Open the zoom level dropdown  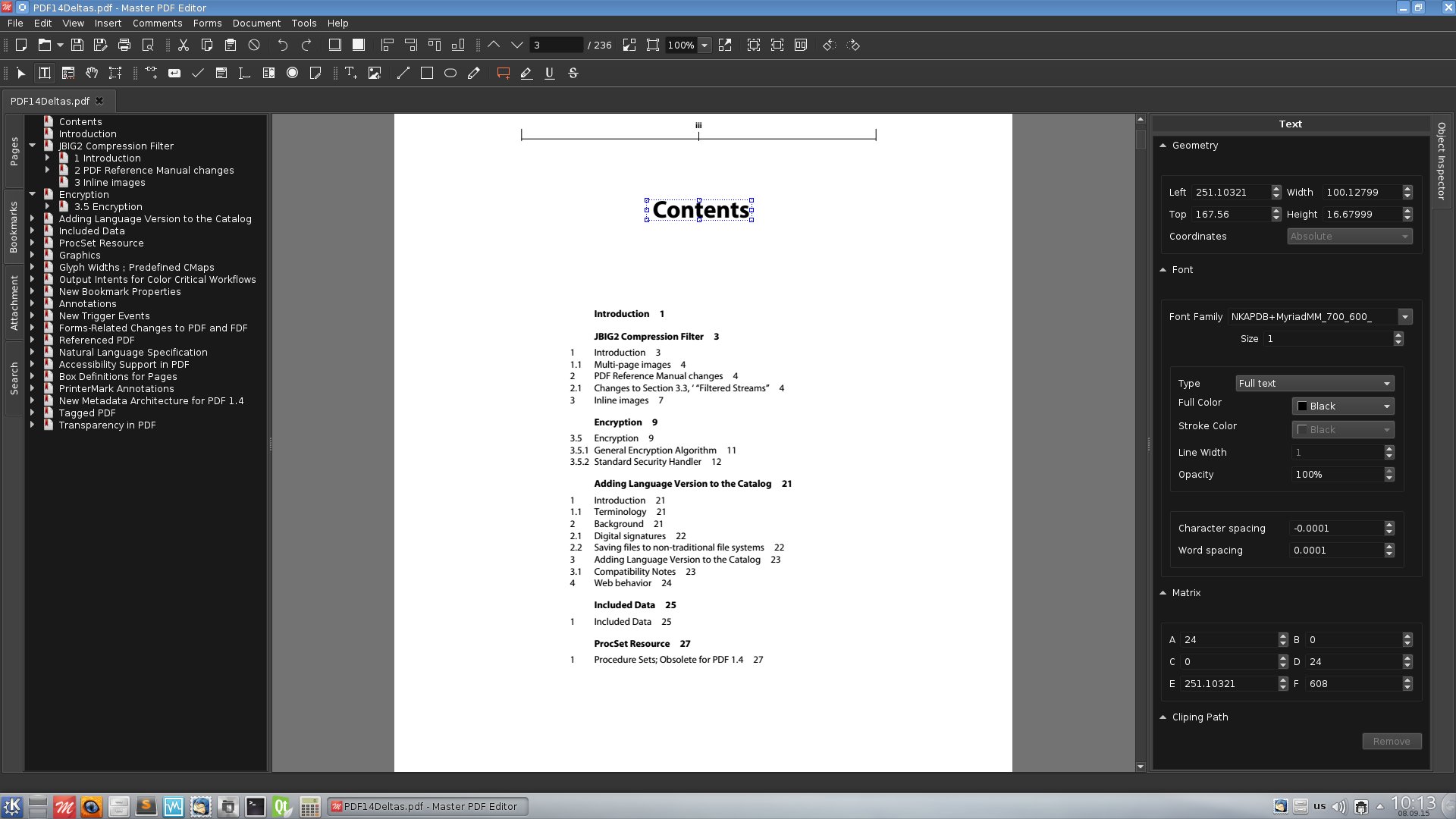[x=704, y=45]
